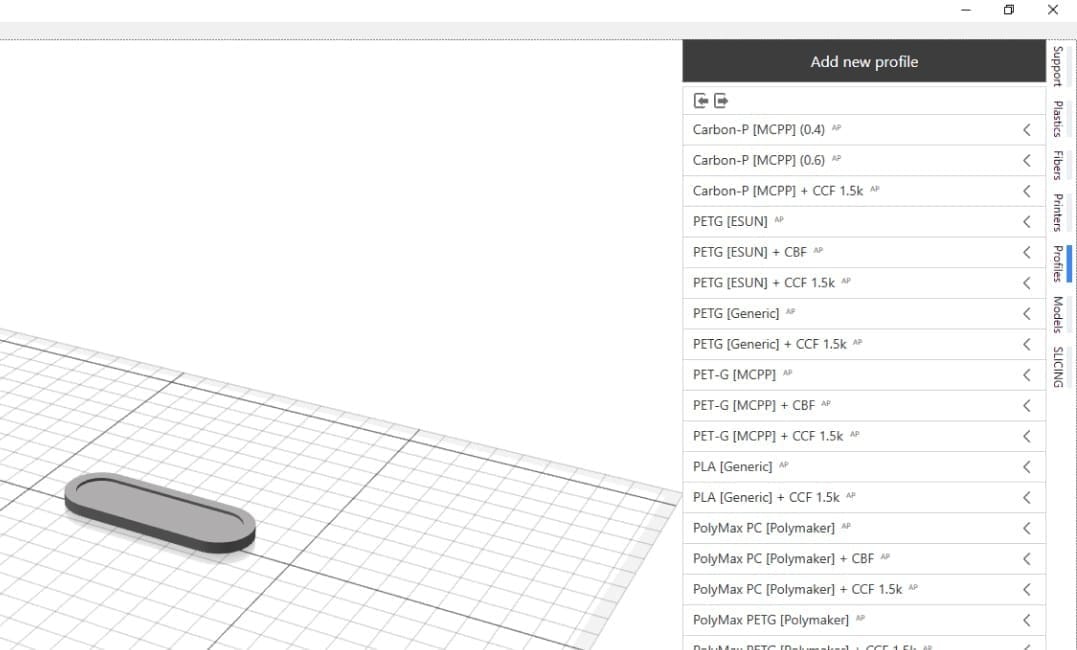1077x650 pixels.
Task: Select PETG [ESUN] profile name
Action: [x=730, y=221]
